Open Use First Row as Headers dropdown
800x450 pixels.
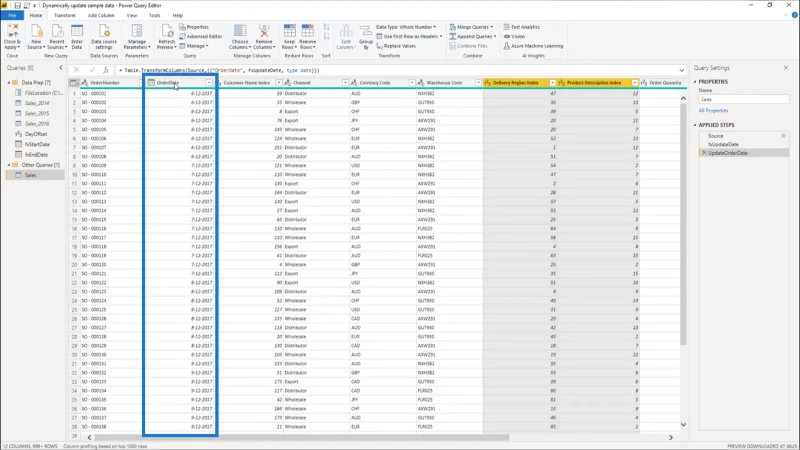[x=409, y=36]
